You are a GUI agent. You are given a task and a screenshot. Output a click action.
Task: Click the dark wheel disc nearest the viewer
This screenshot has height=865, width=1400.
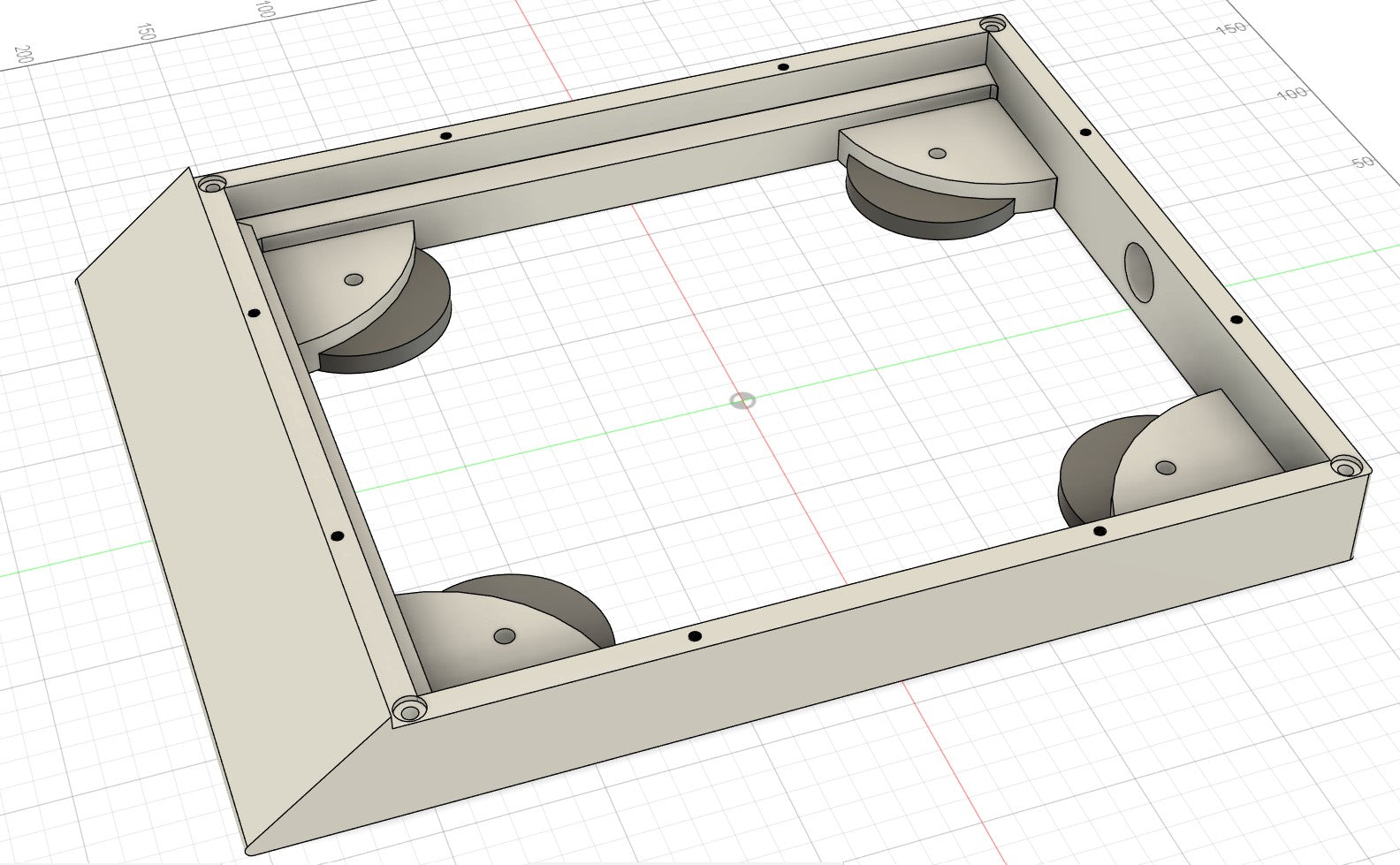pos(566,610)
